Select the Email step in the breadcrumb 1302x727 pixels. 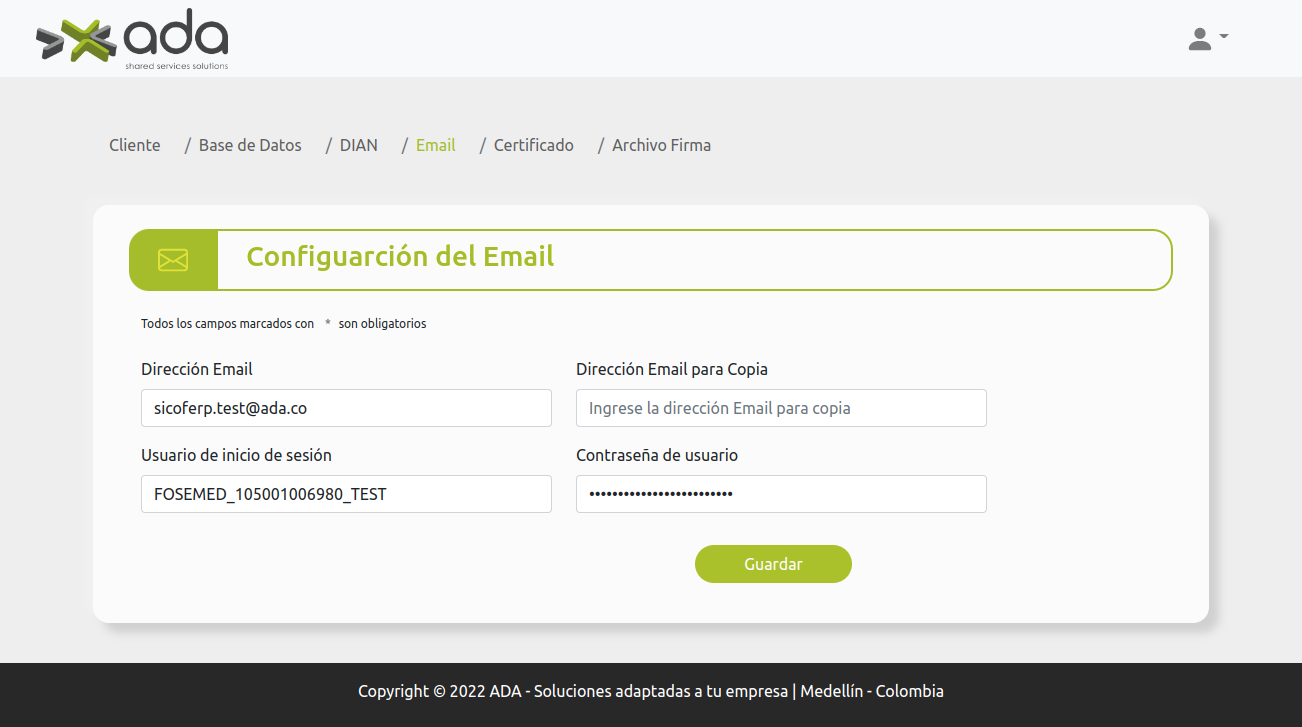pyautogui.click(x=435, y=145)
